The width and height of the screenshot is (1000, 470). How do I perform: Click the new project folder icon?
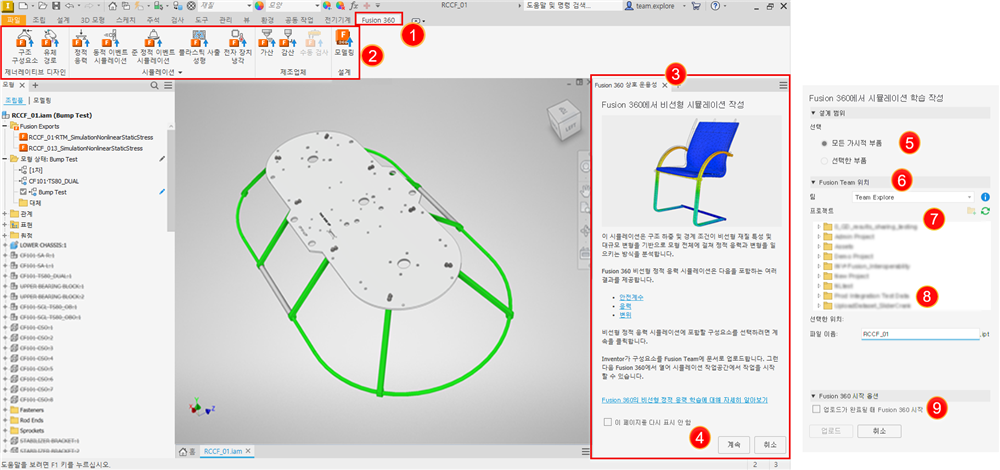click(x=971, y=210)
